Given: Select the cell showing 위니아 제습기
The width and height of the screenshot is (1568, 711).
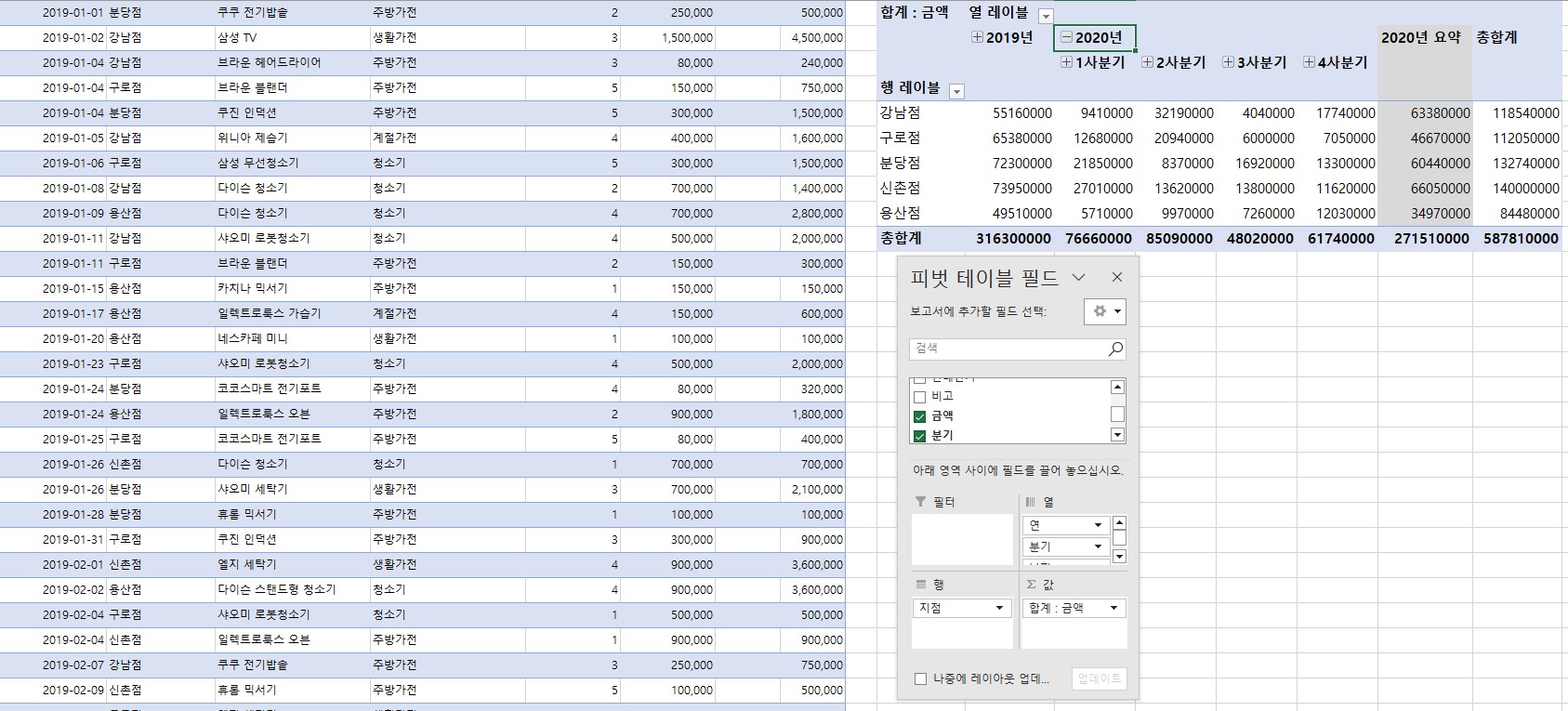Looking at the screenshot, I should [292, 138].
